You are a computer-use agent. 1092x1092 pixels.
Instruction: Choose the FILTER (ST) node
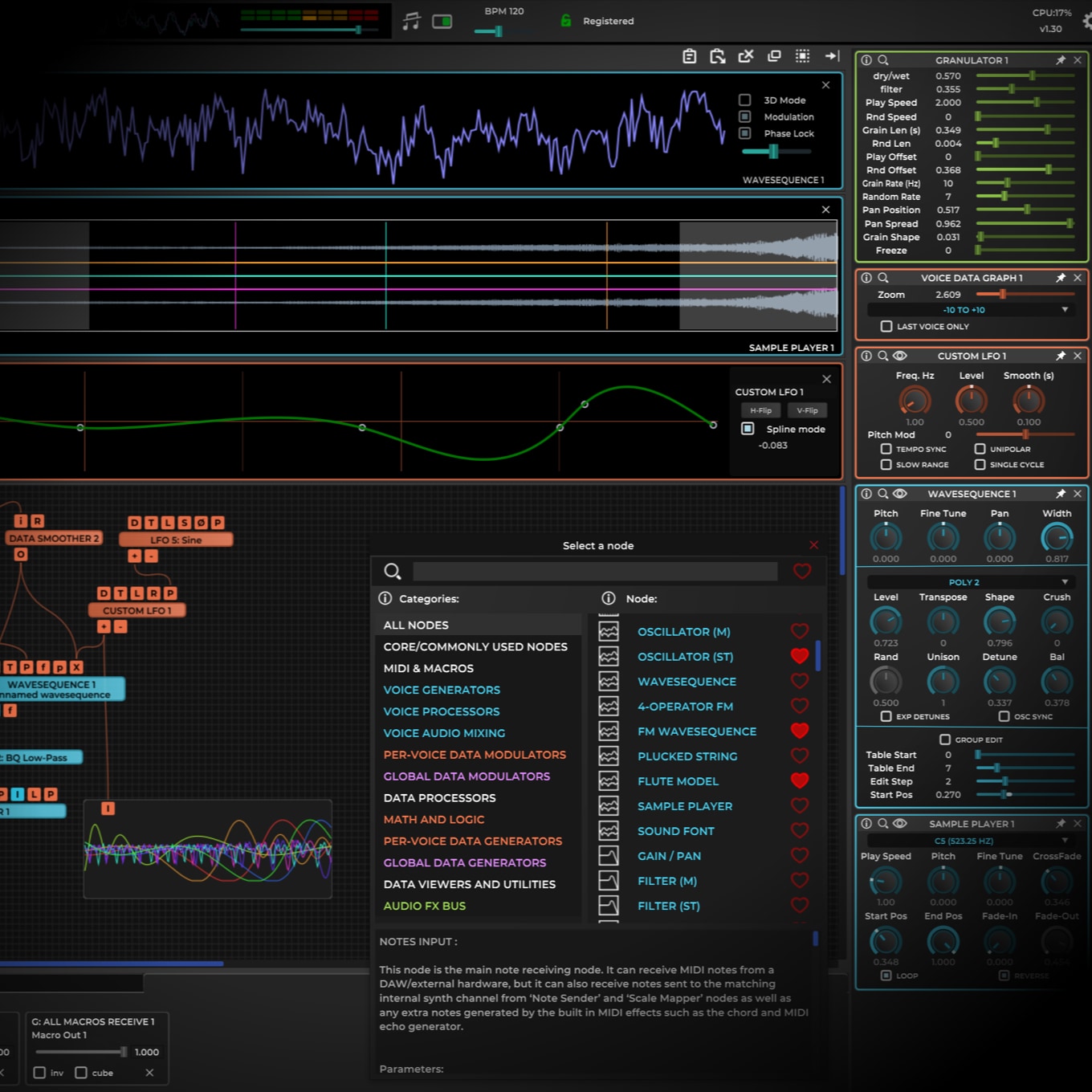[x=668, y=906]
